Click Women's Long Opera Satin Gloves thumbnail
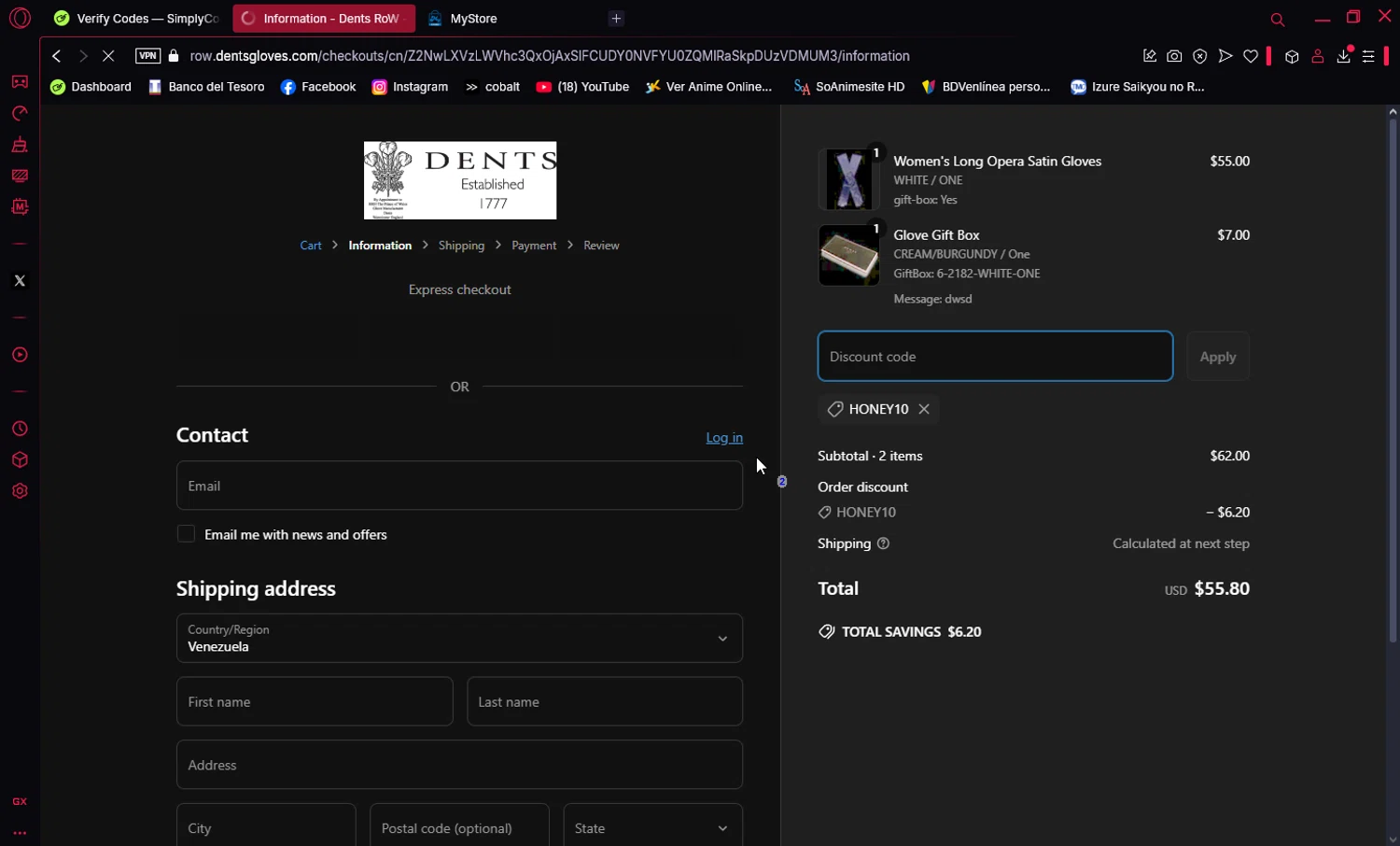The height and width of the screenshot is (846, 1400). point(848,179)
